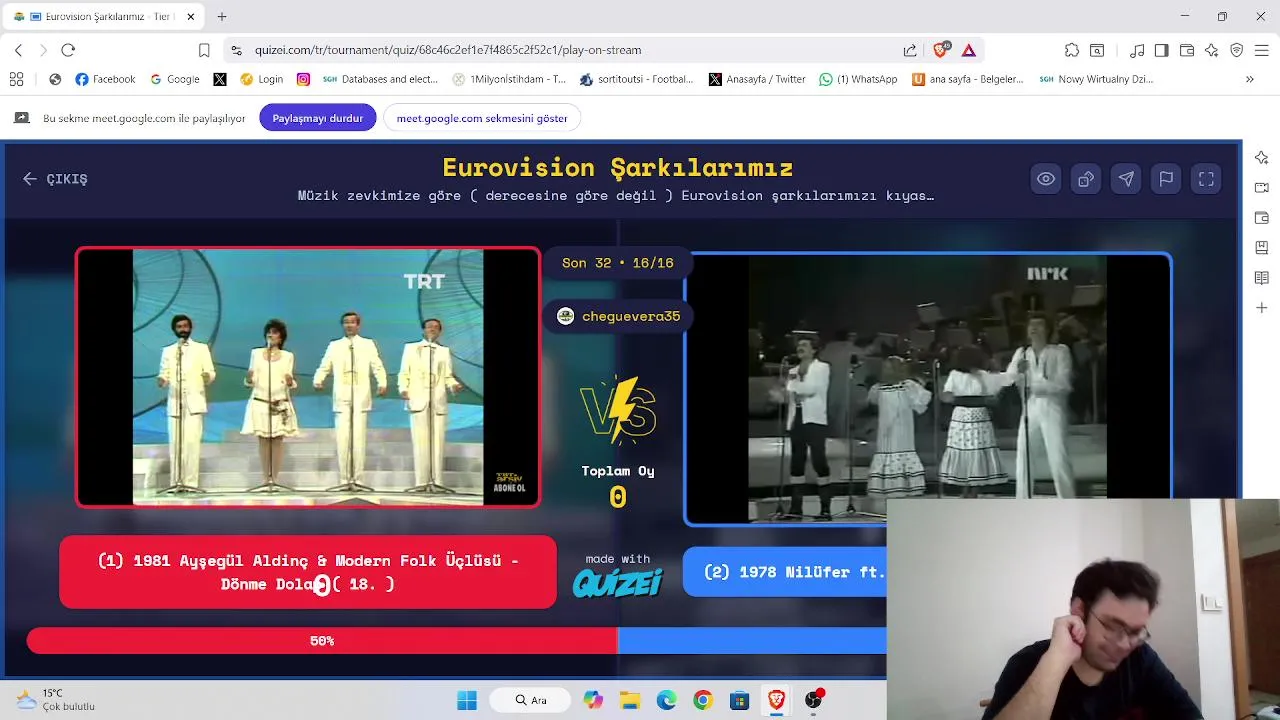The height and width of the screenshot is (720, 1280).
Task: Open the Databases and elect... bookmark
Action: (381, 79)
